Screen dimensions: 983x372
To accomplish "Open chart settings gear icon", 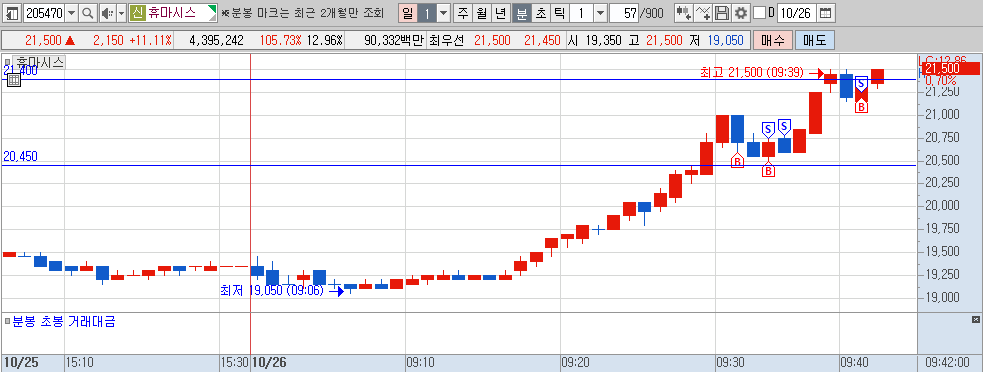I will coord(741,13).
